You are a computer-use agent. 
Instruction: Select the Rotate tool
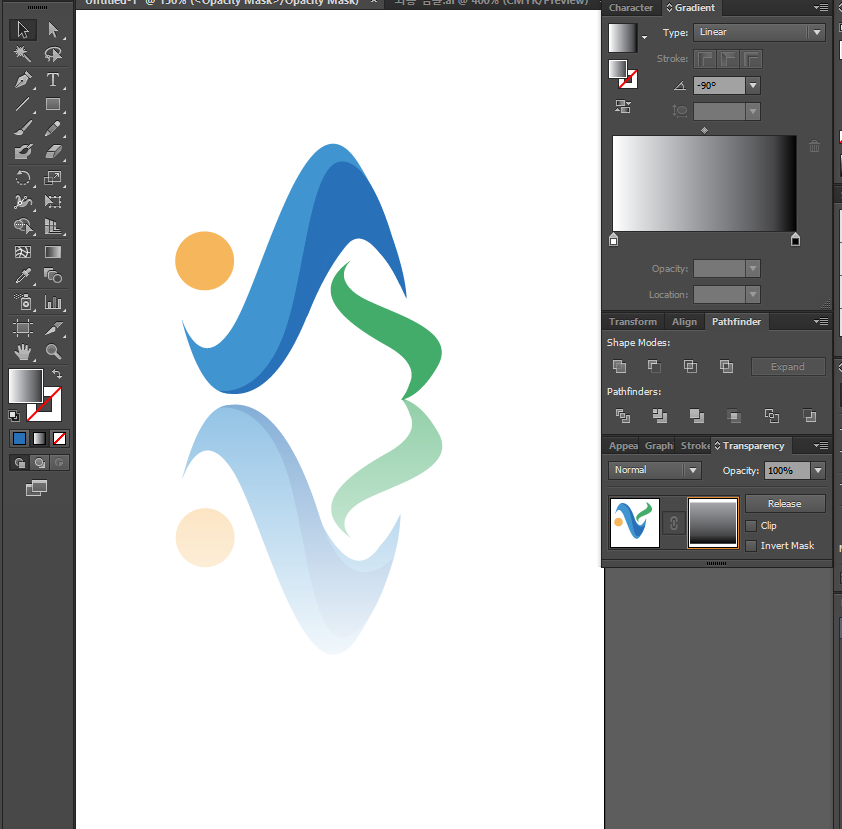[x=23, y=178]
